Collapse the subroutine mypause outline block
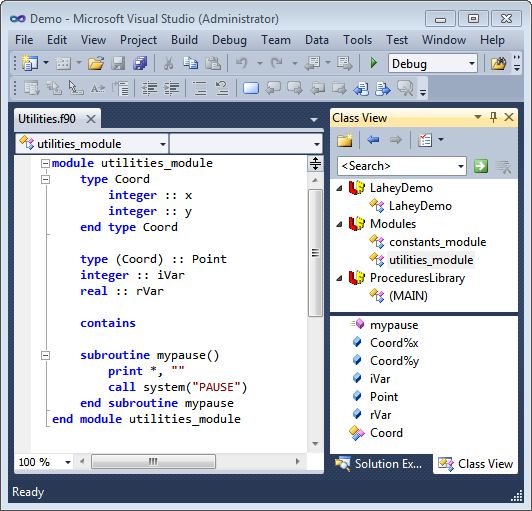 pos(45,355)
